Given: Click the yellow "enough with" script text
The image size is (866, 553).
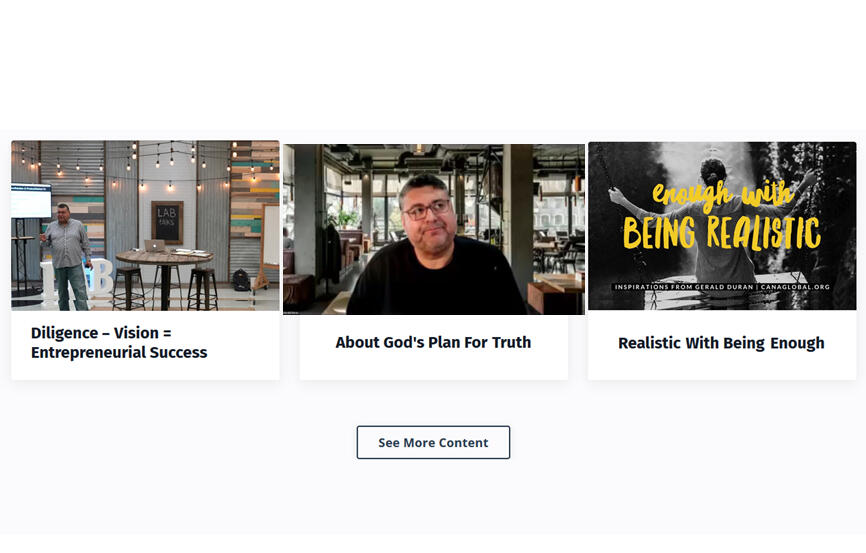Looking at the screenshot, I should pos(722,195).
